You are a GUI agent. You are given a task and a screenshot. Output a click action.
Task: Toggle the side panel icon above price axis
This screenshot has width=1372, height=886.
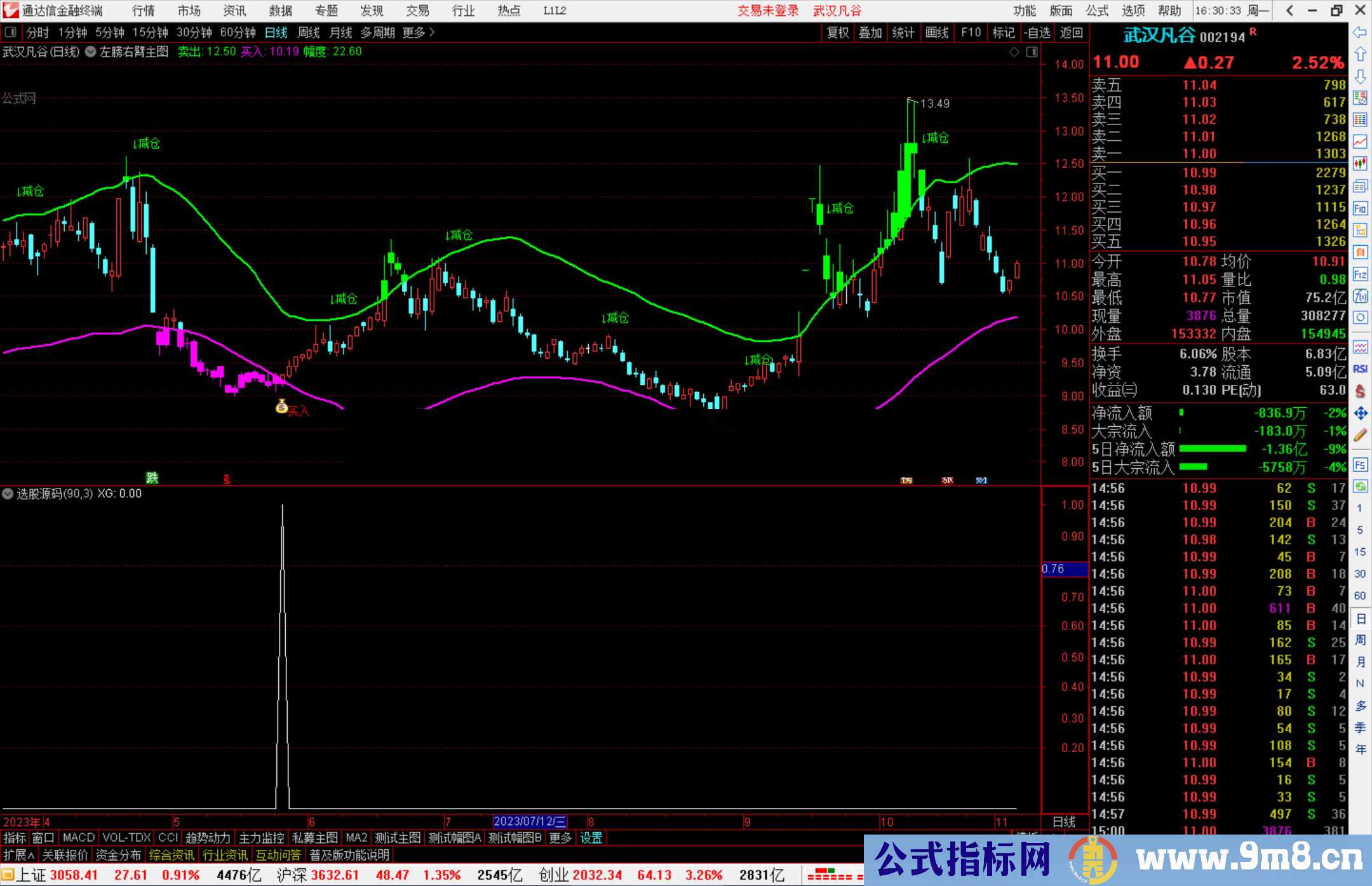(x=1032, y=52)
